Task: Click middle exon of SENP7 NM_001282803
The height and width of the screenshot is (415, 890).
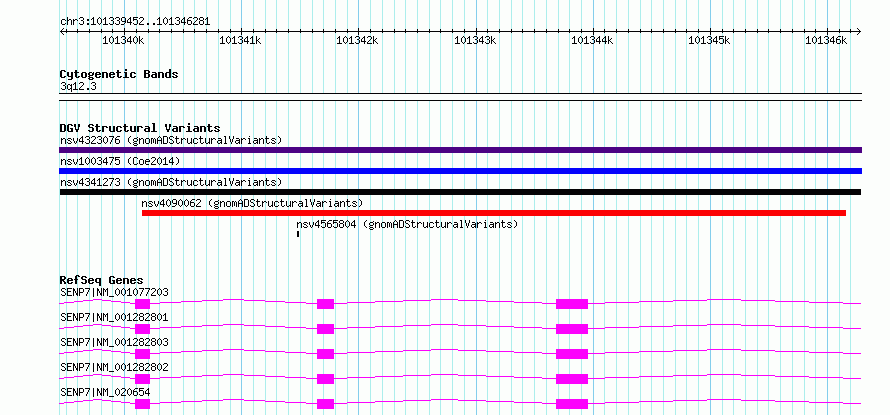Action: tap(325, 354)
